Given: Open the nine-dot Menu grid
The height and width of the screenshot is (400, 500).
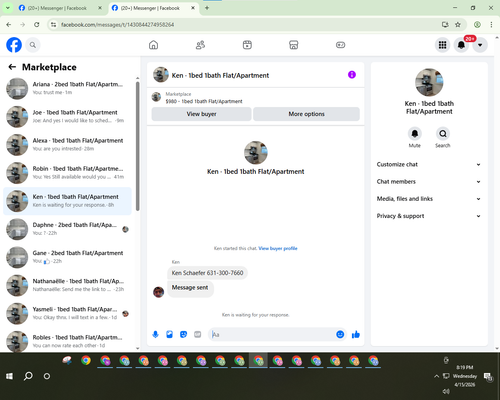Looking at the screenshot, I should point(442,45).
